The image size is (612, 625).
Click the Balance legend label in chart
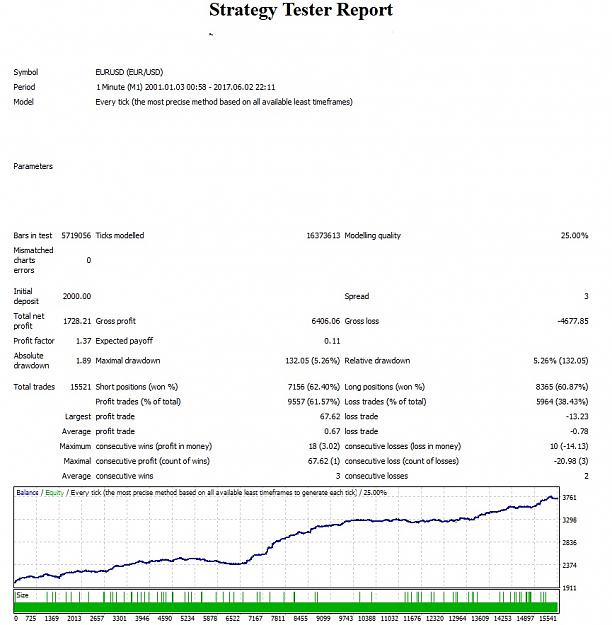click(27, 493)
